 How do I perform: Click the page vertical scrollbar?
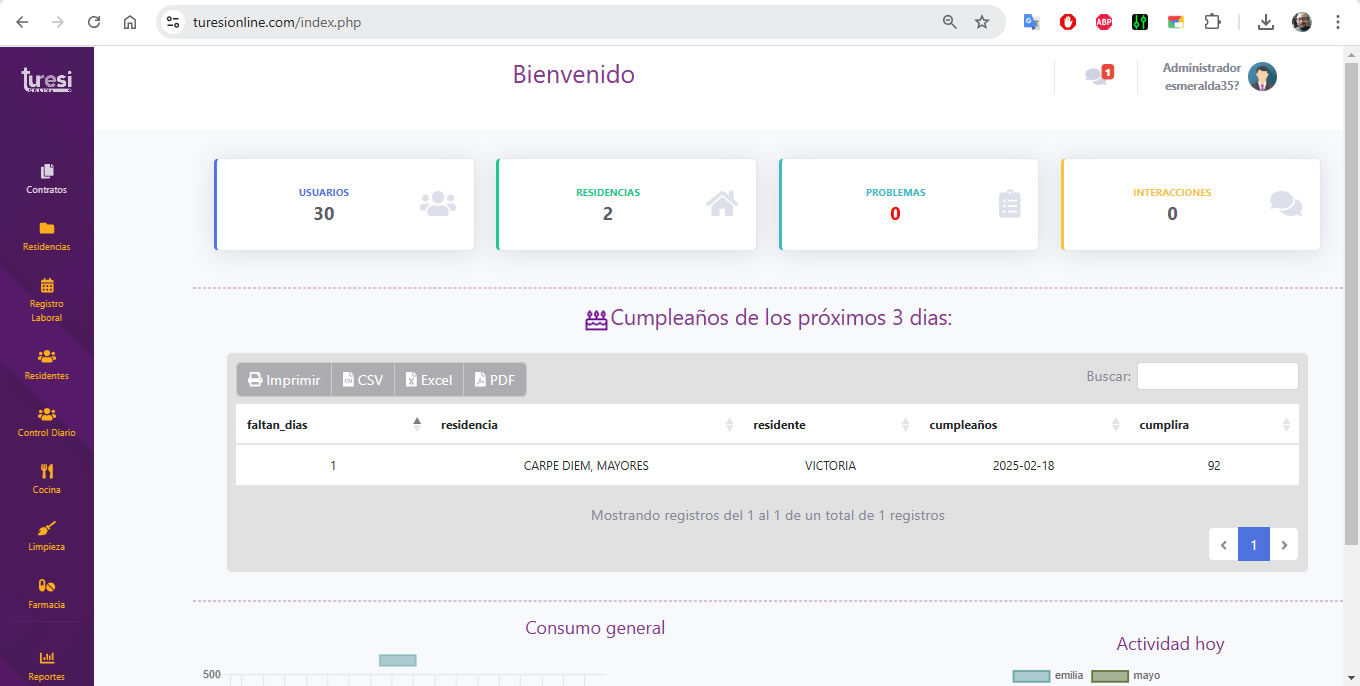click(1351, 300)
